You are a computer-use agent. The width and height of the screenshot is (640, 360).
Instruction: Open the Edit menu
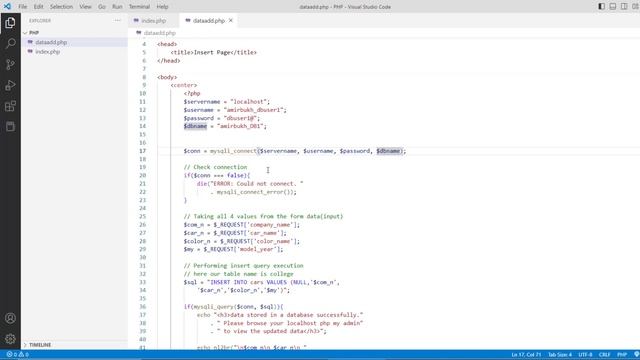click(38, 7)
